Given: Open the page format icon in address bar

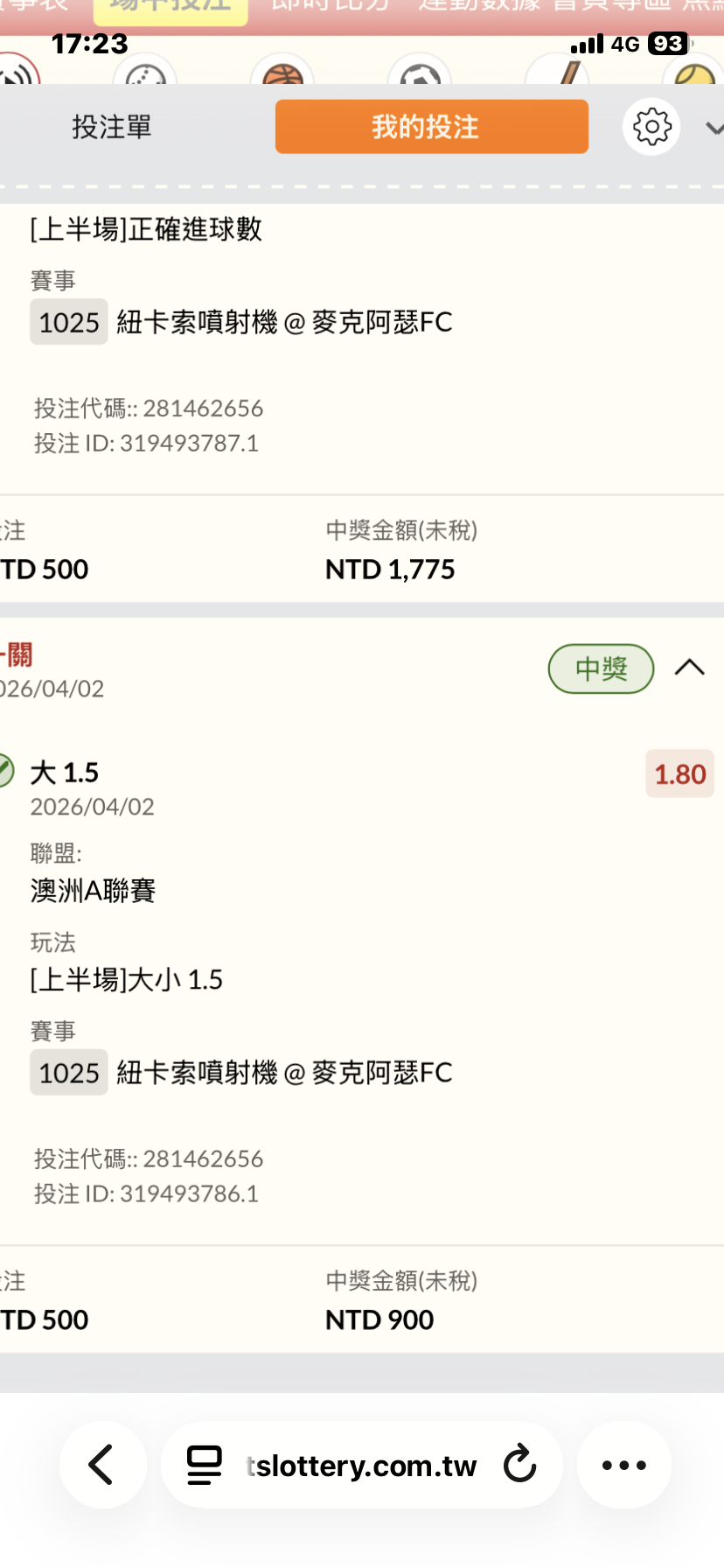Looking at the screenshot, I should [x=205, y=1465].
